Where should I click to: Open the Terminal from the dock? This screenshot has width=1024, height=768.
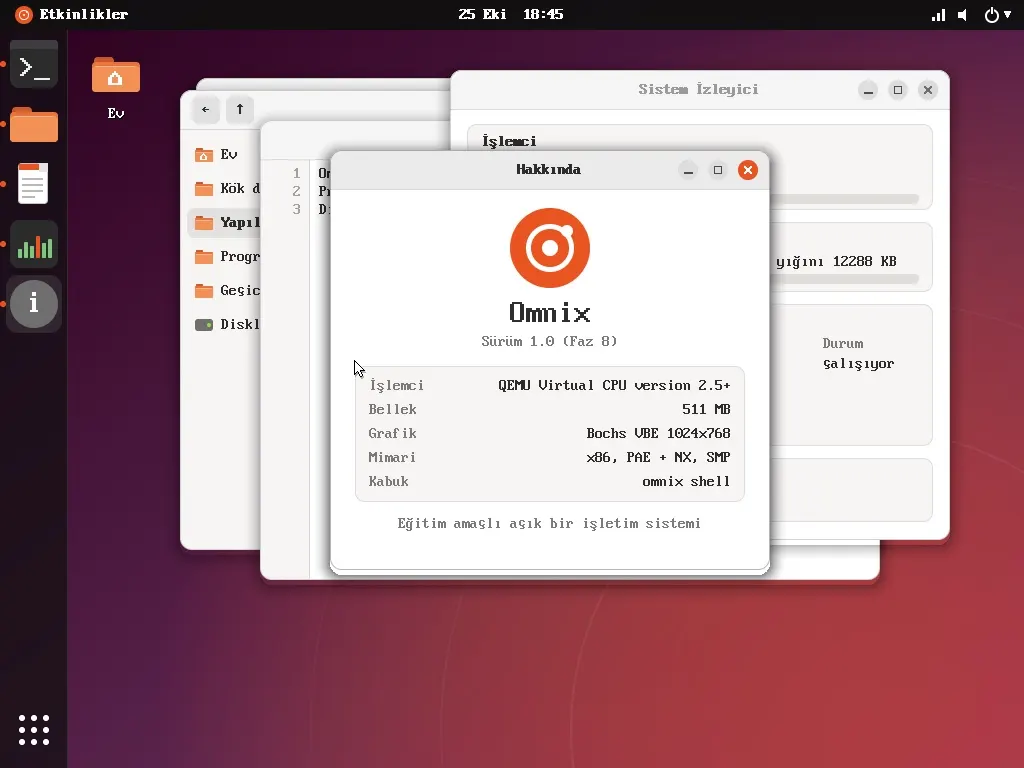34,65
